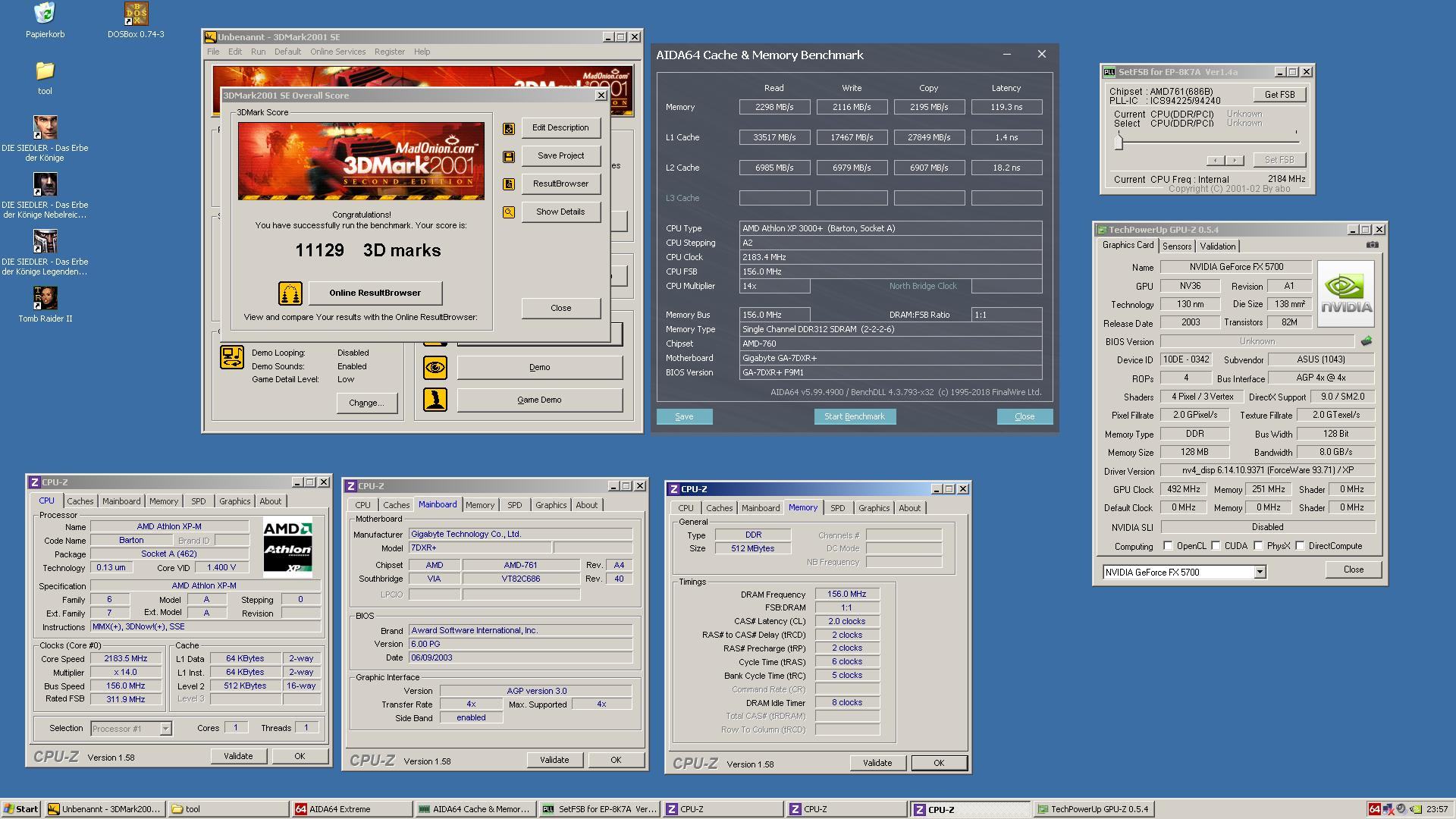Open the About tab in the first CPU-Z window
Screen dimensions: 1456x819
click(270, 501)
